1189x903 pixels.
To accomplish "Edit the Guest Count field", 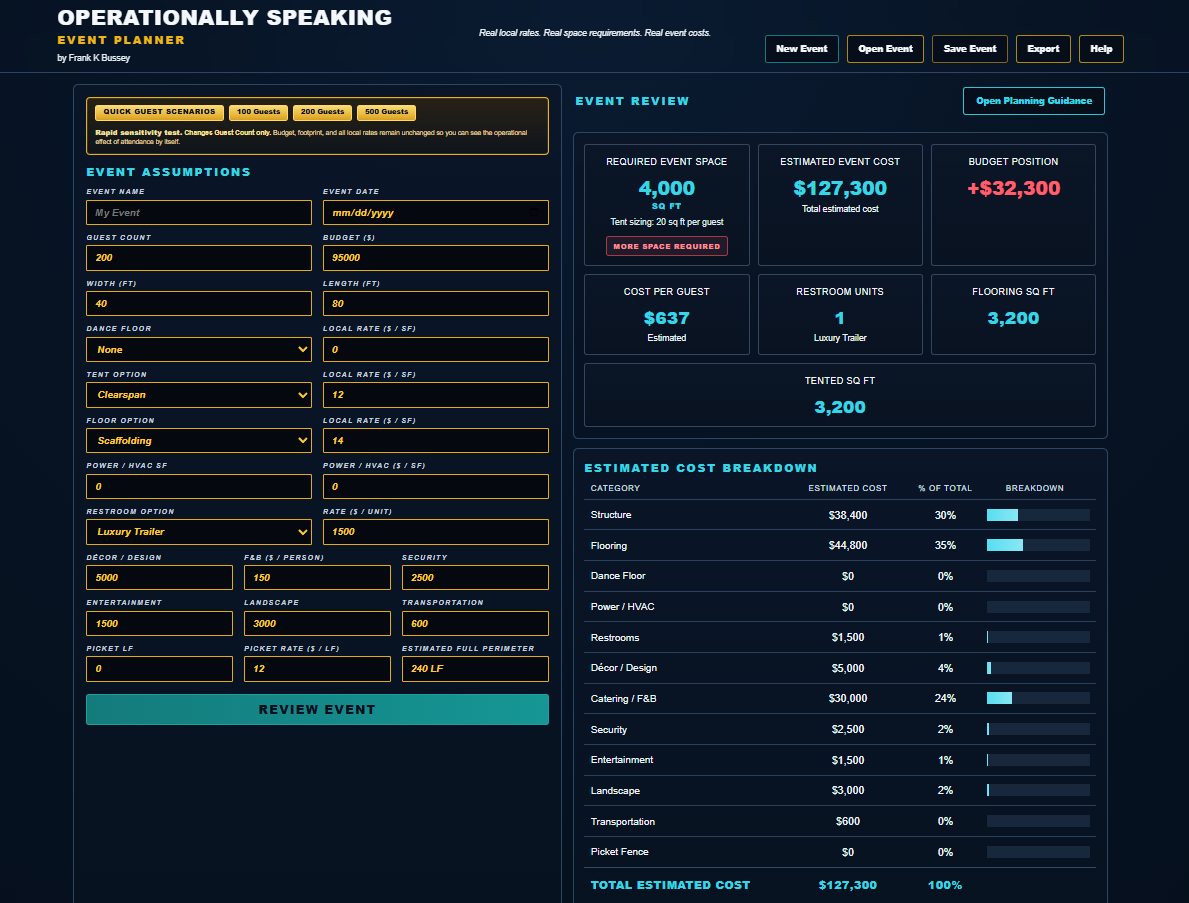I will coord(199,258).
